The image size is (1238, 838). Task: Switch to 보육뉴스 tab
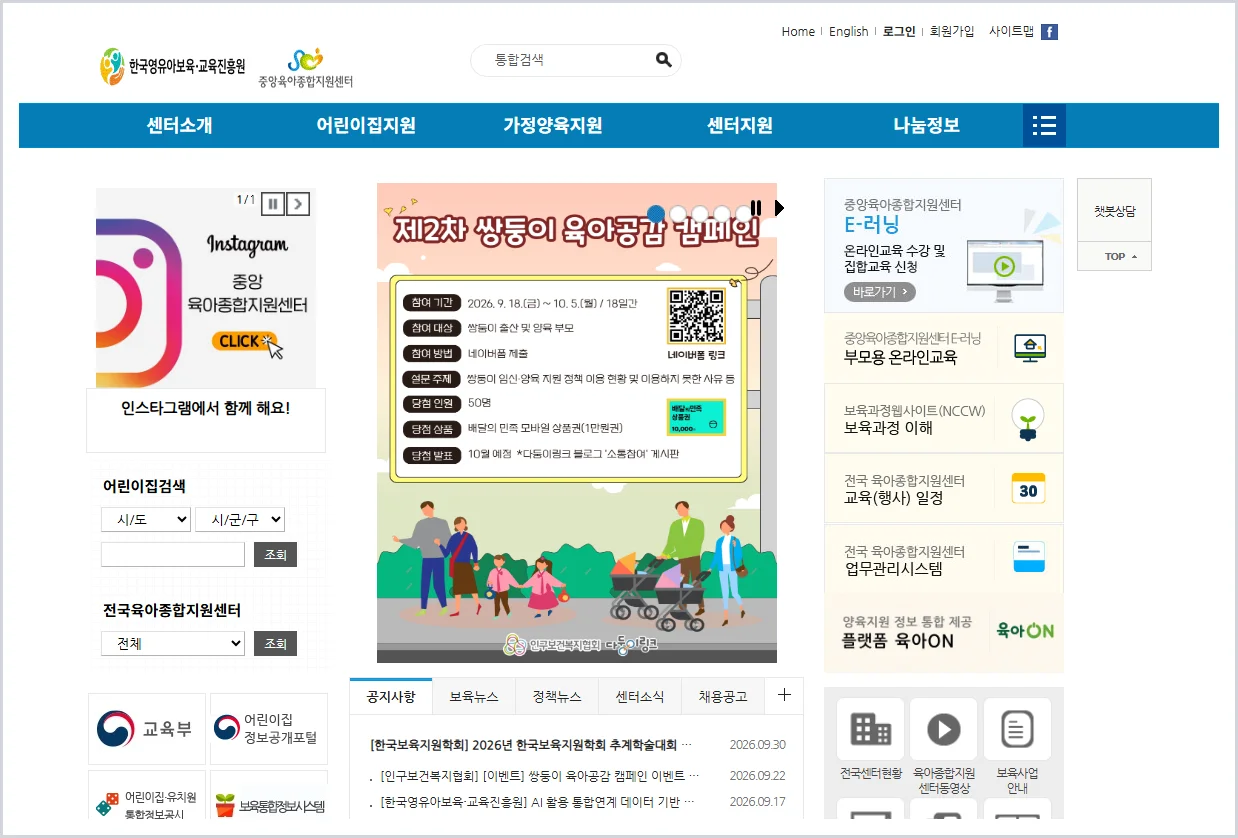(x=474, y=696)
